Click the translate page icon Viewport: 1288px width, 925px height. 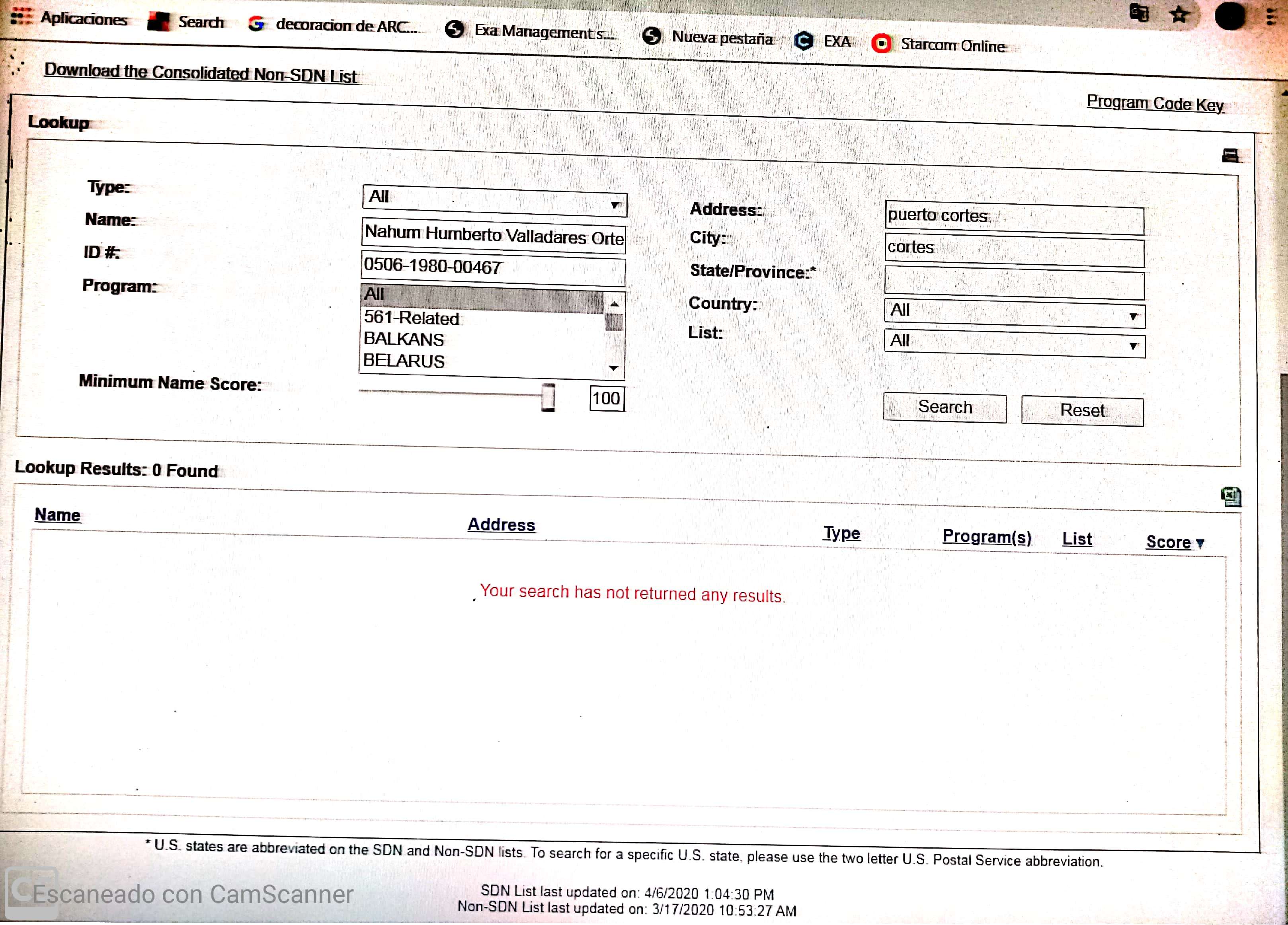pyautogui.click(x=1139, y=12)
